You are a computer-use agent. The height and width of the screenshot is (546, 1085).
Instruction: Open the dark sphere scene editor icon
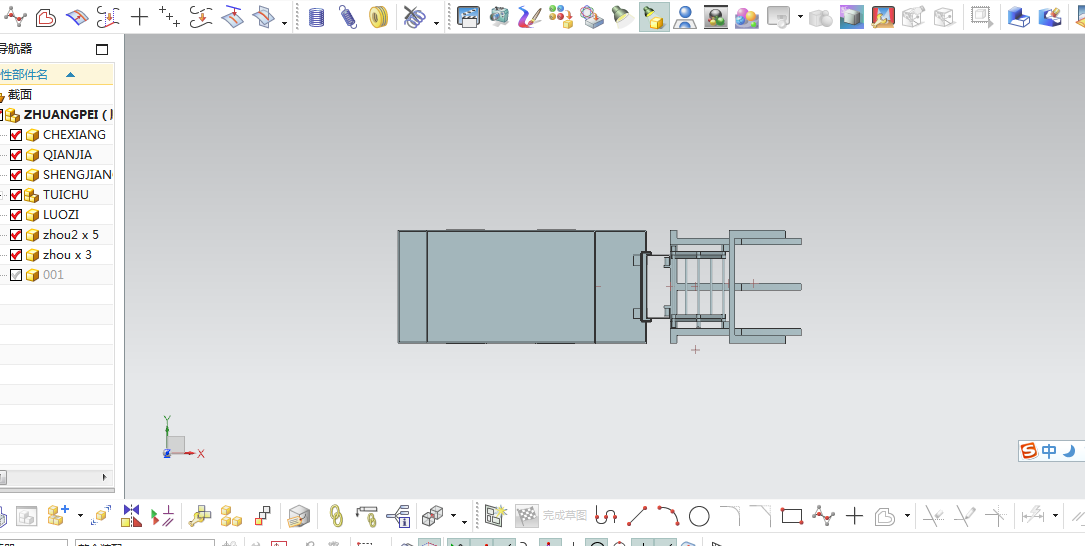point(715,17)
